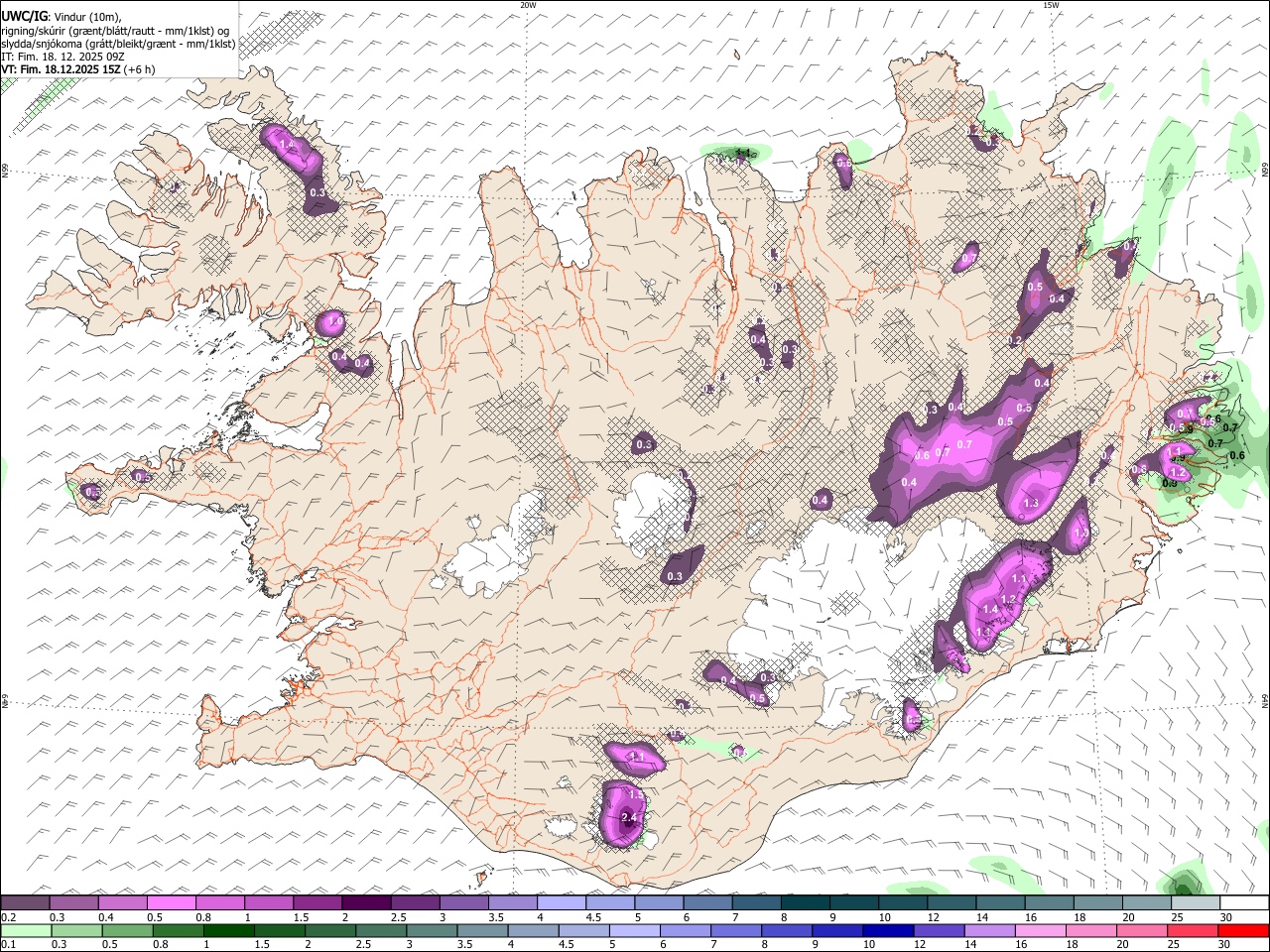Pick lower-scale blue swatch between 7 and 8
Screen dimensions: 1270x952
(736, 930)
